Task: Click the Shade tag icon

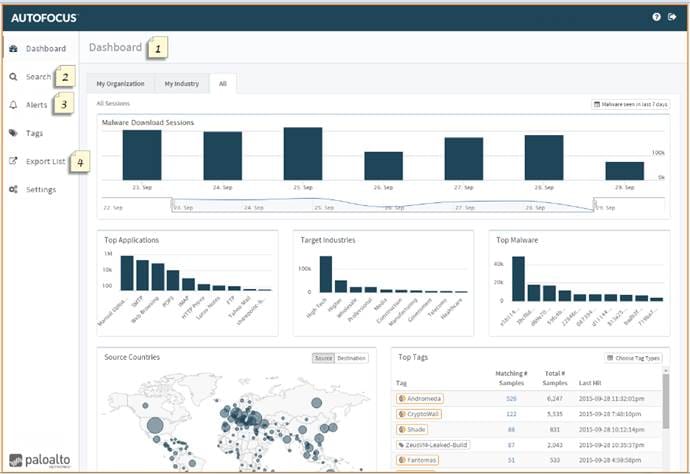Action: pyautogui.click(x=401, y=429)
